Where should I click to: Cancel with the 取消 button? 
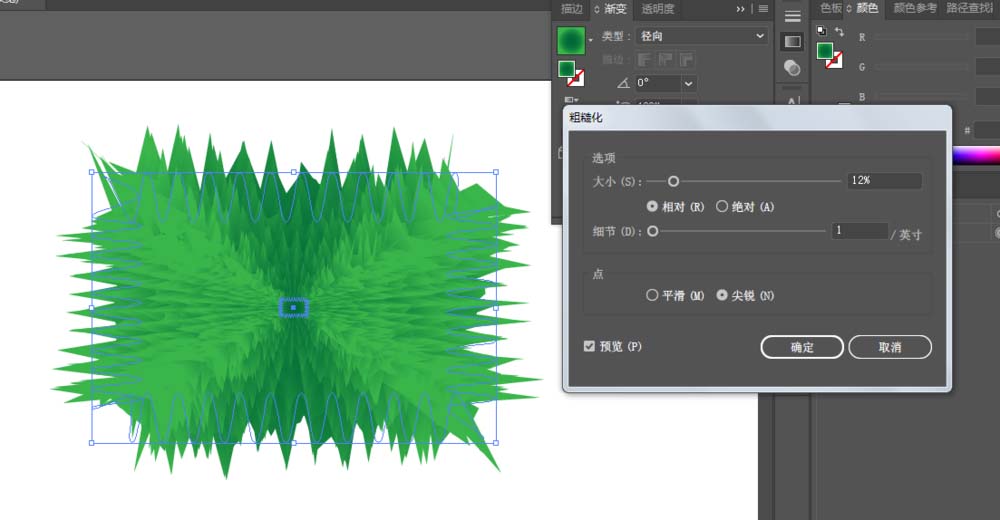click(x=890, y=347)
